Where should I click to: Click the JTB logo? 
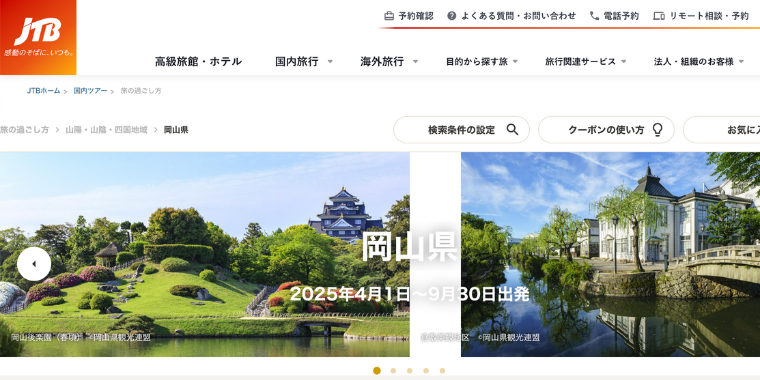(x=38, y=37)
